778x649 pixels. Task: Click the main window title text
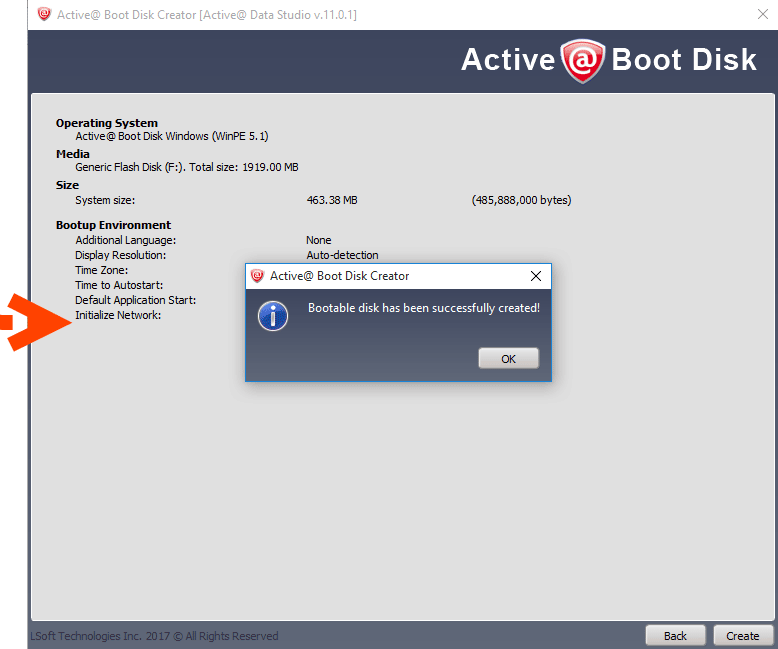pos(206,15)
